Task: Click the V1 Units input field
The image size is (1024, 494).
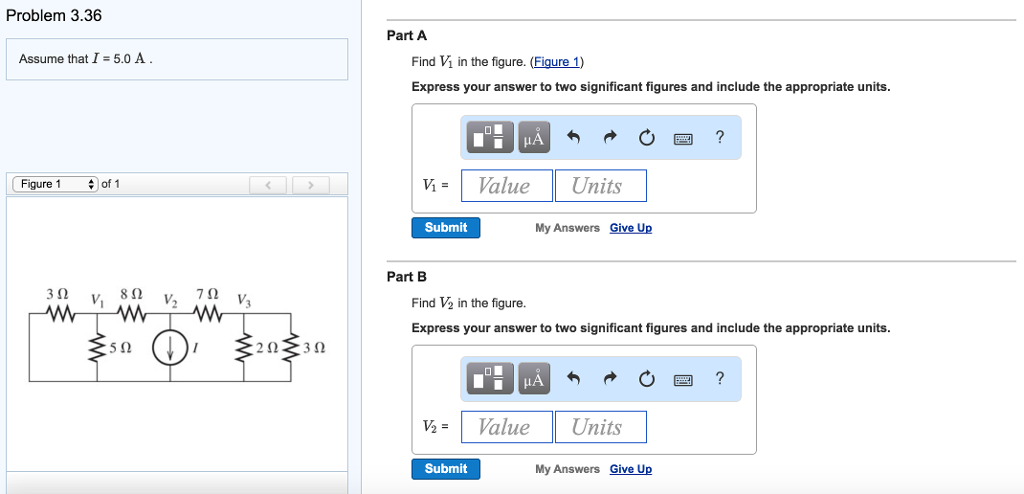Action: [x=601, y=186]
